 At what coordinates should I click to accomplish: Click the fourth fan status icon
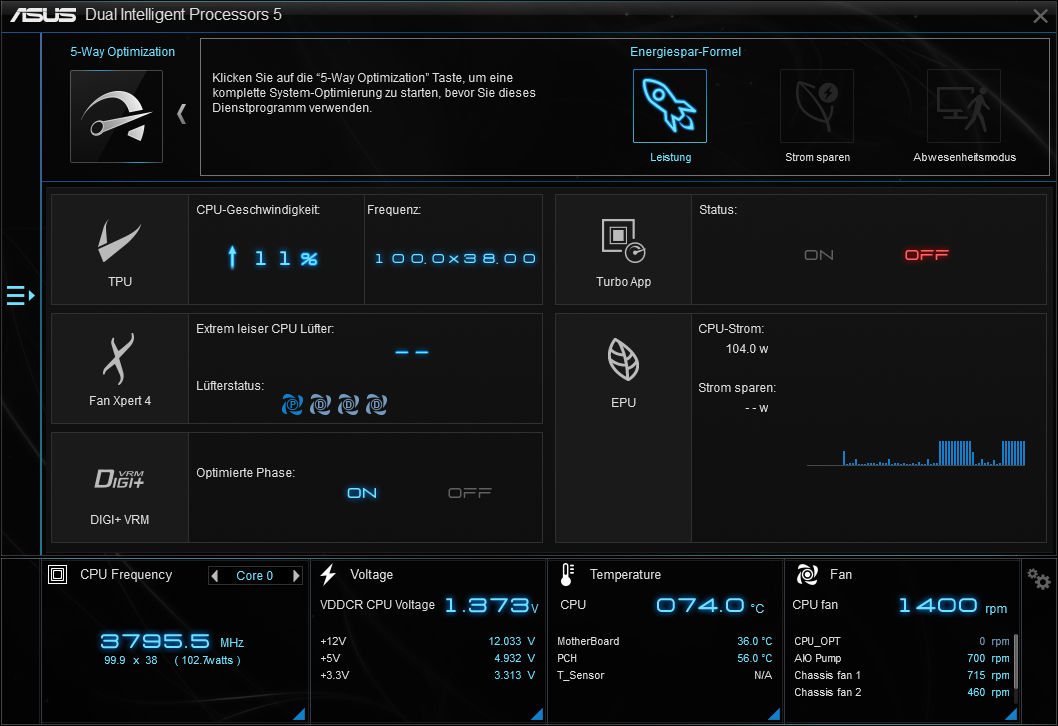click(377, 404)
